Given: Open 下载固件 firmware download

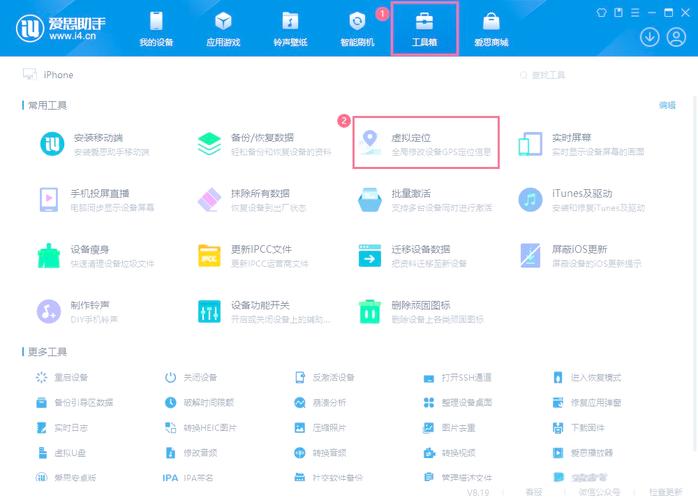Looking at the screenshot, I should click(x=578, y=428).
